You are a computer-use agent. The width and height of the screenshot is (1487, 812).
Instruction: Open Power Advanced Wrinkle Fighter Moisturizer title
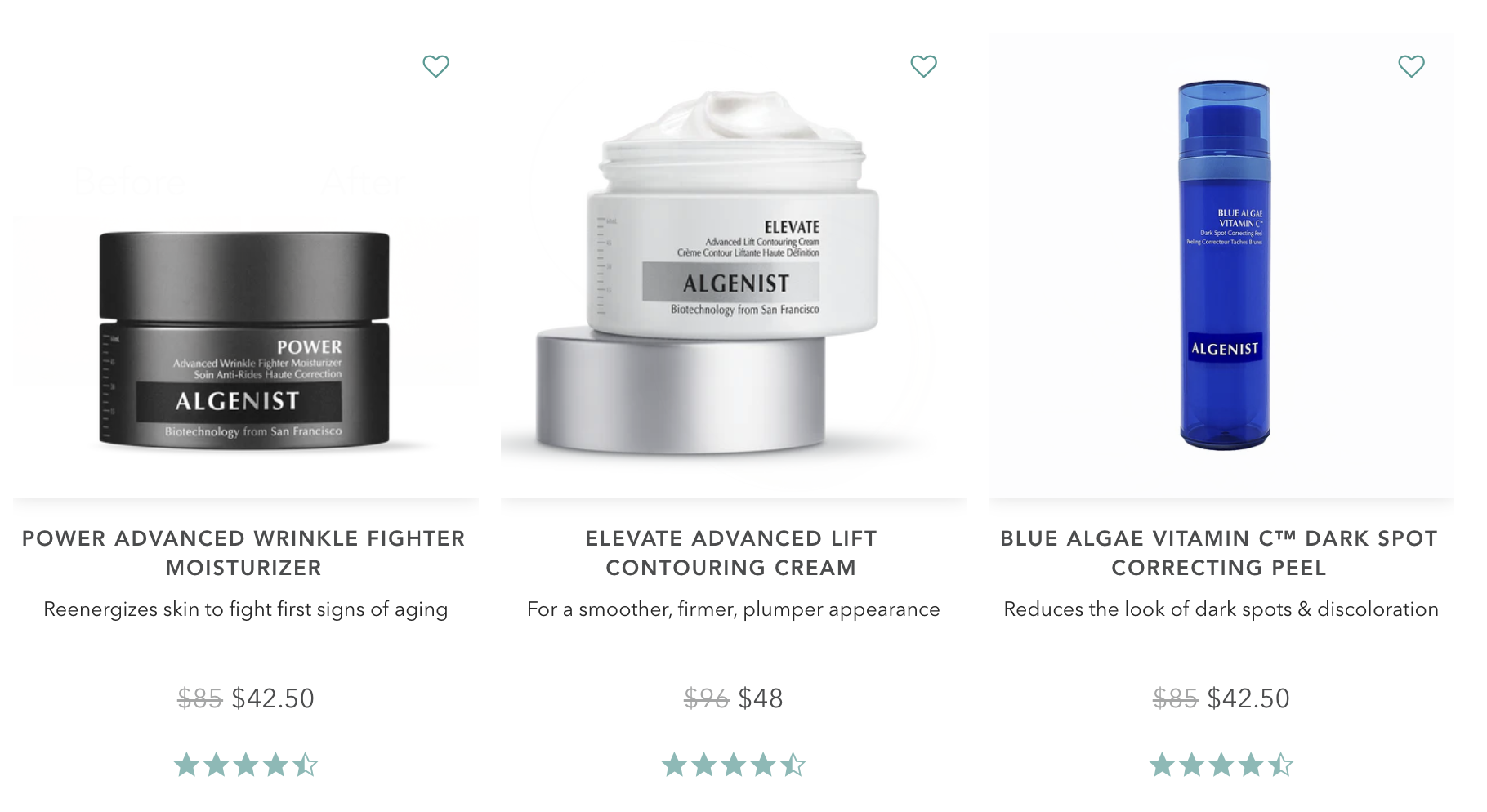243,553
